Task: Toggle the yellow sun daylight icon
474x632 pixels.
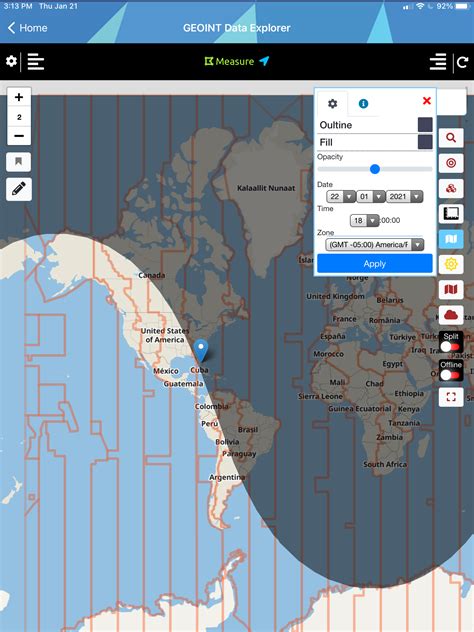Action: tap(451, 264)
